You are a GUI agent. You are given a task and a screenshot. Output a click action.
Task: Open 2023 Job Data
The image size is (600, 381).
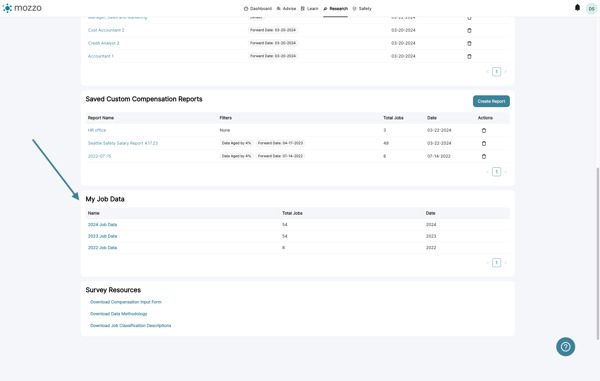[103, 236]
